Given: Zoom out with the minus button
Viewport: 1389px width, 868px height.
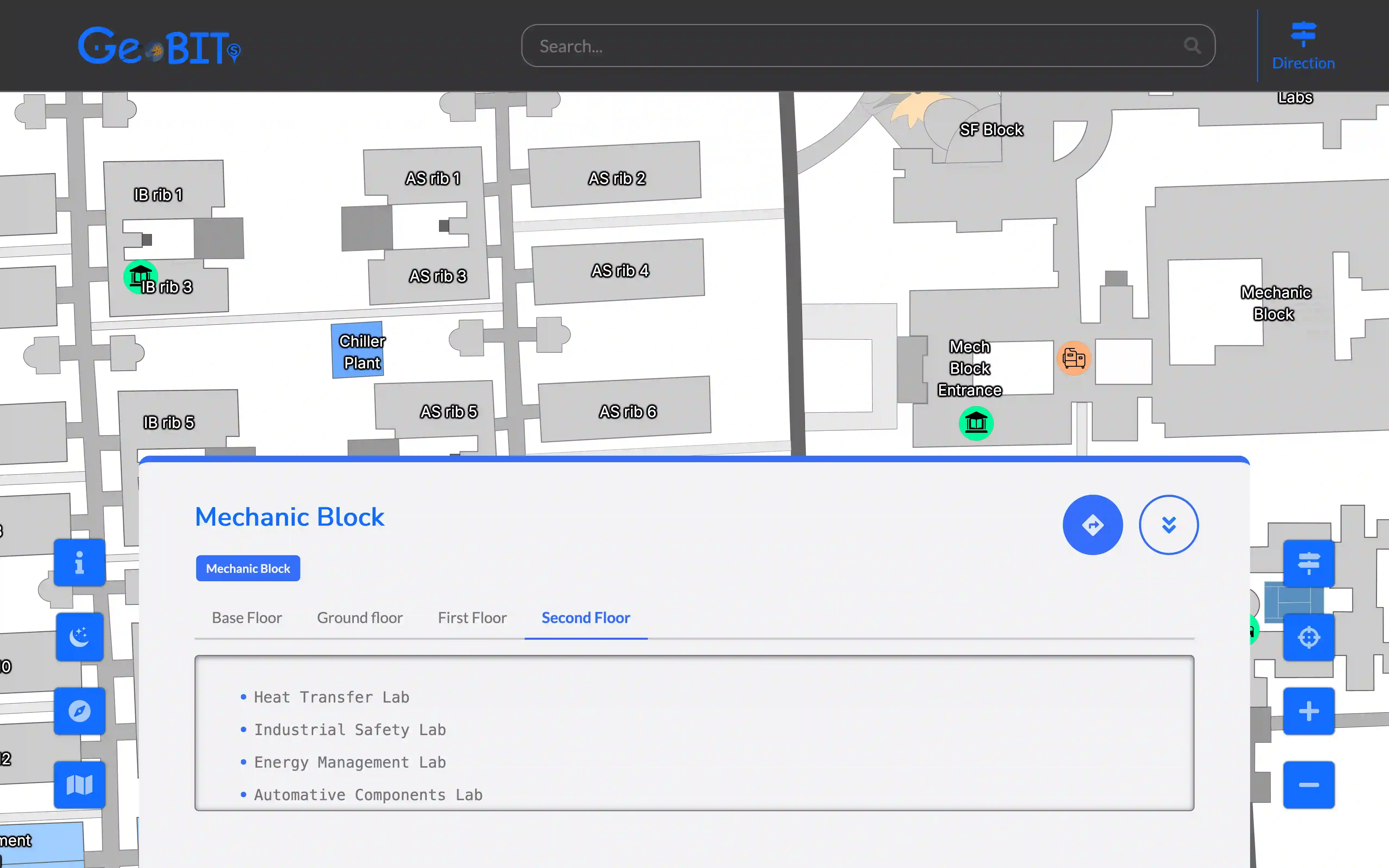Looking at the screenshot, I should [x=1308, y=785].
